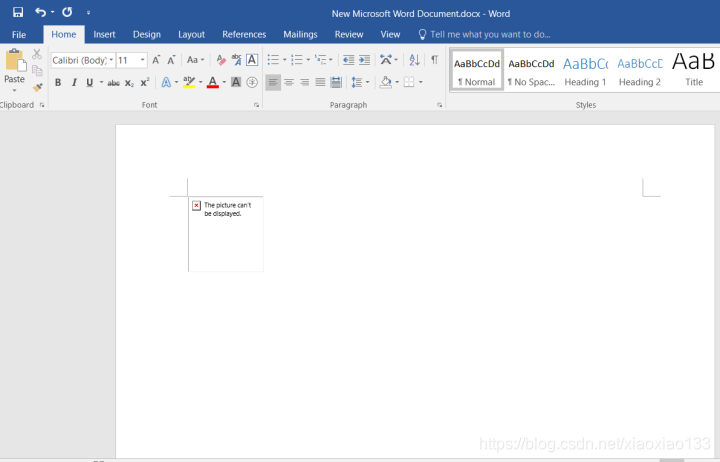Toggle subscript formatting

coord(129,83)
